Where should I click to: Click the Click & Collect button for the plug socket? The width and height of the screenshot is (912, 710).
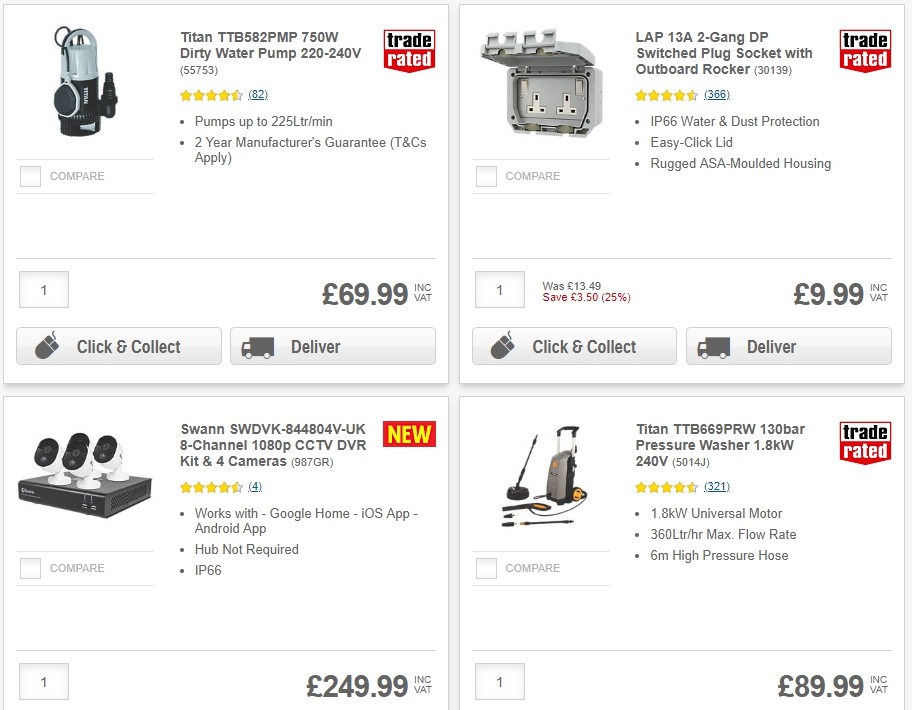[573, 346]
